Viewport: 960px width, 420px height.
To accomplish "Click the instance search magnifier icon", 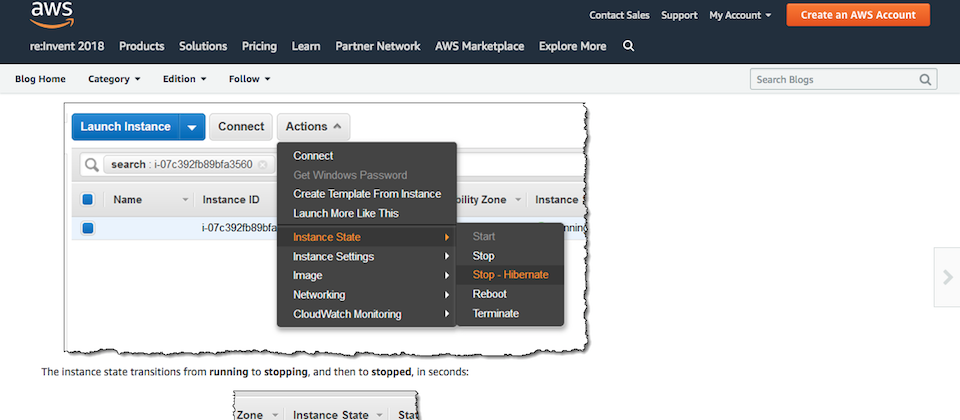I will click(92, 165).
